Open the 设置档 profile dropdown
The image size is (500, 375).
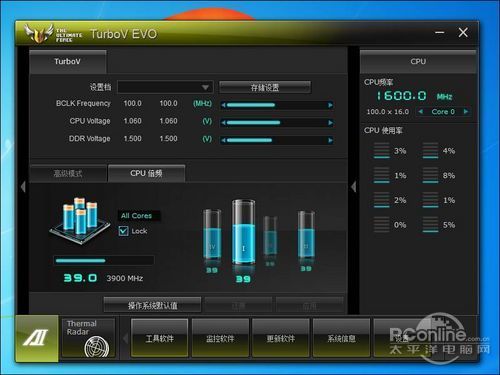pyautogui.click(x=165, y=87)
